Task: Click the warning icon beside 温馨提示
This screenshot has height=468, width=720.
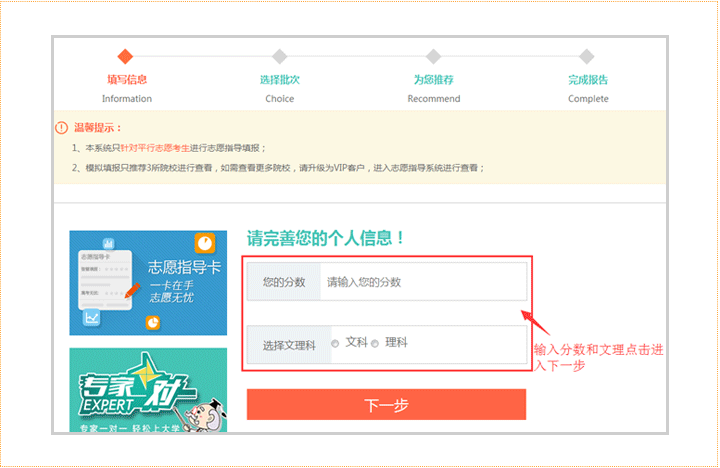Action: pyautogui.click(x=62, y=128)
